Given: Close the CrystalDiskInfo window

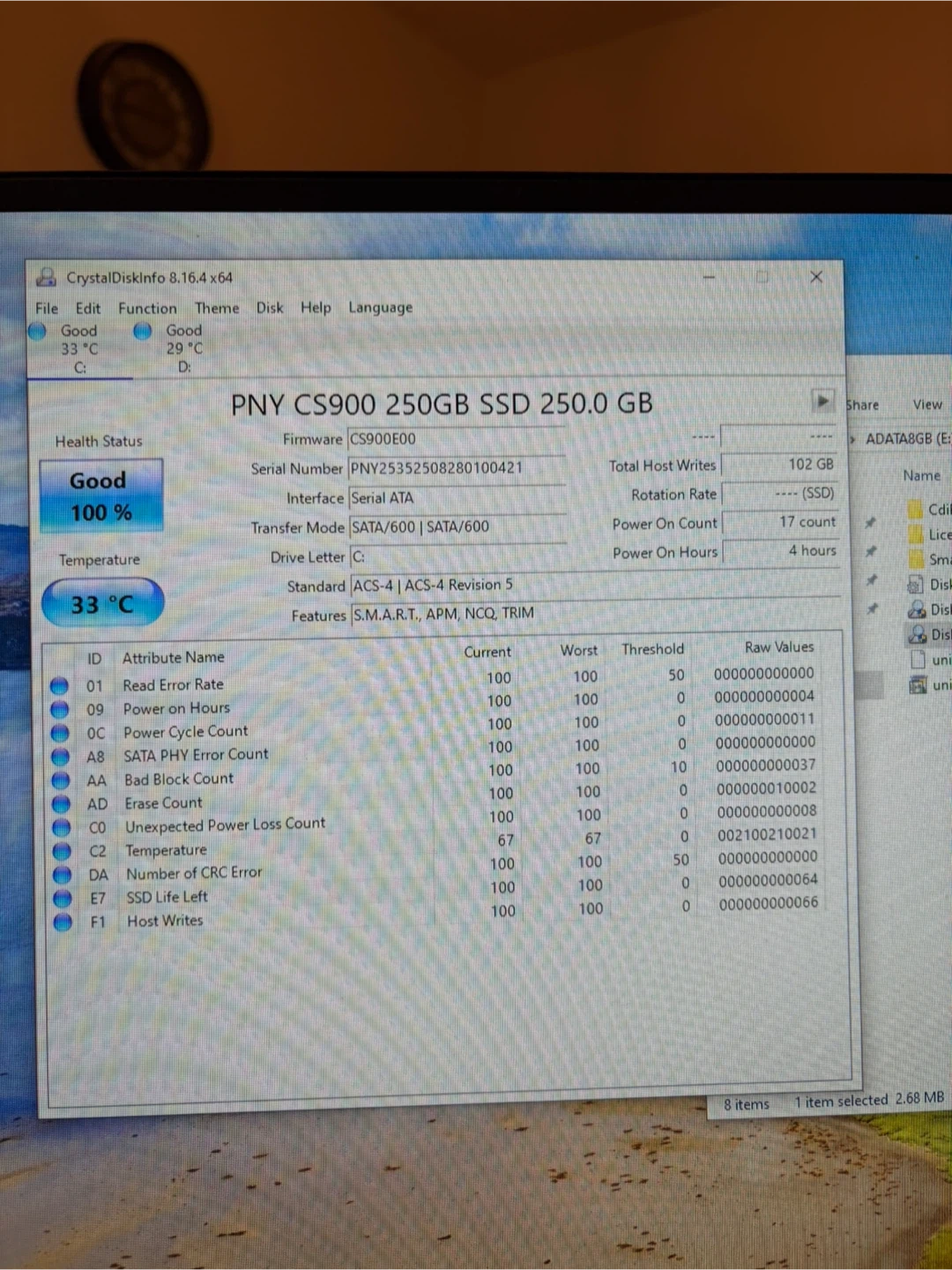Looking at the screenshot, I should (816, 277).
